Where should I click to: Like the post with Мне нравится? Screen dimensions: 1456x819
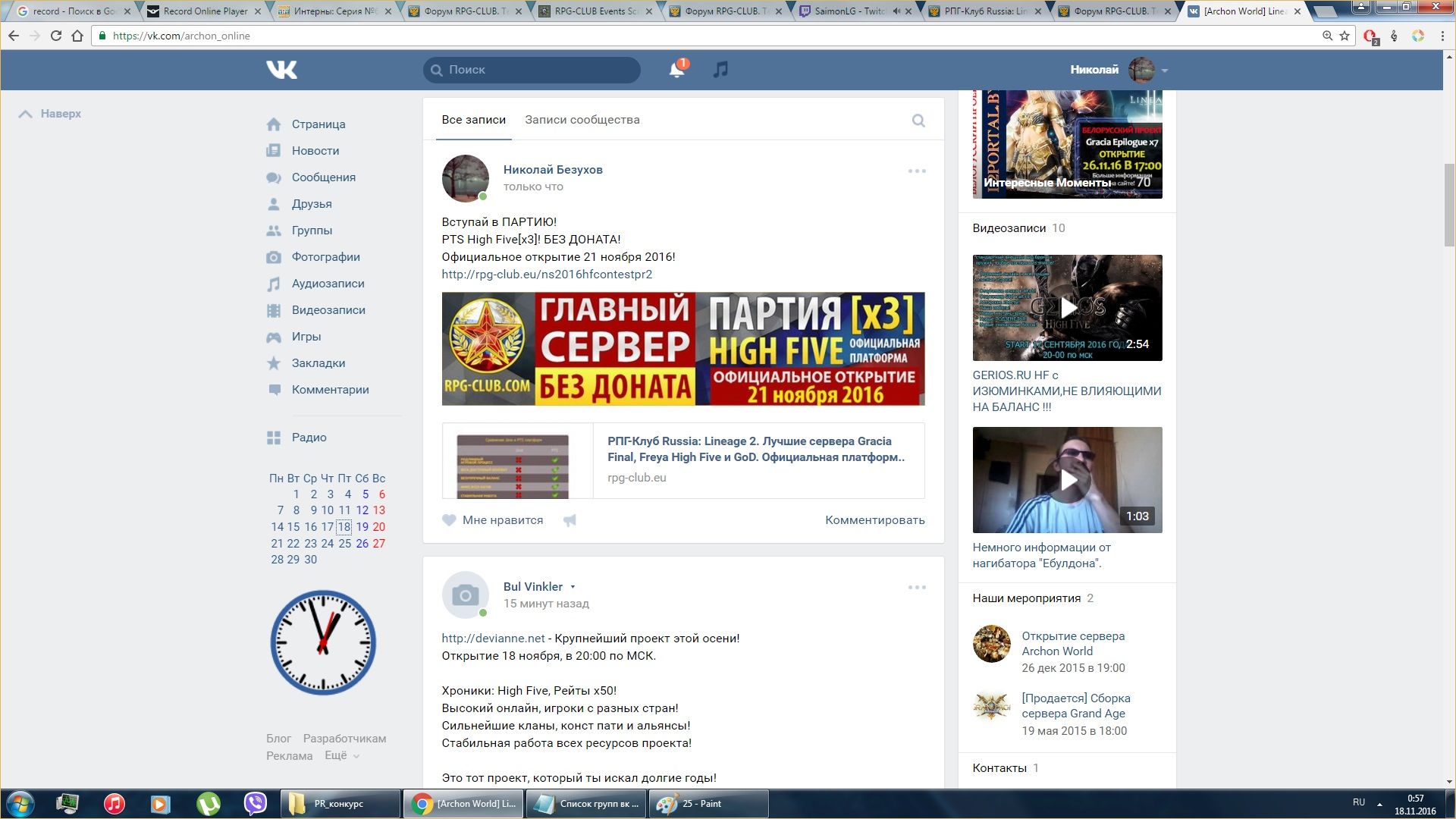point(493,520)
